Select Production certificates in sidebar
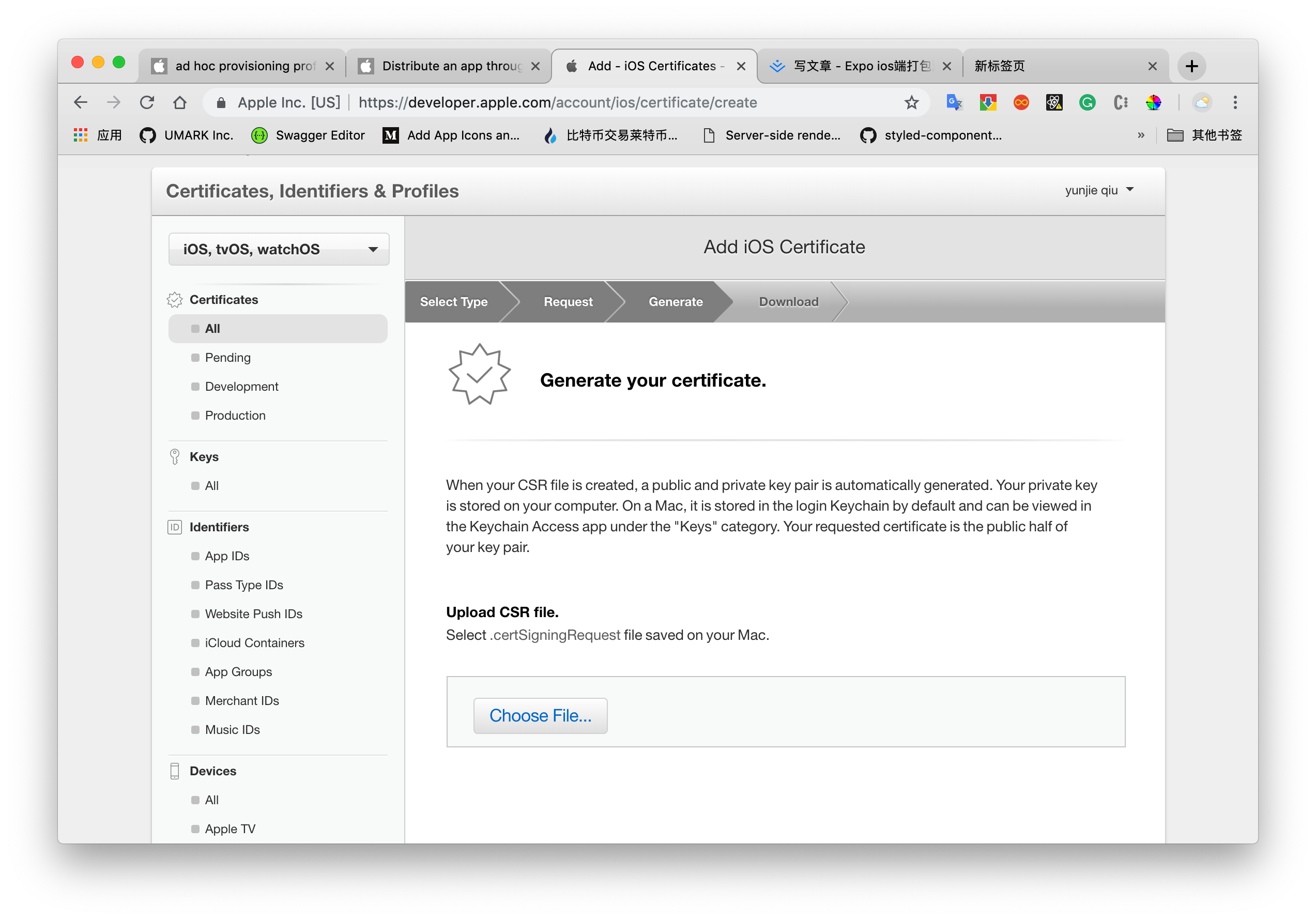Viewport: 1316px width, 920px height. pos(235,416)
